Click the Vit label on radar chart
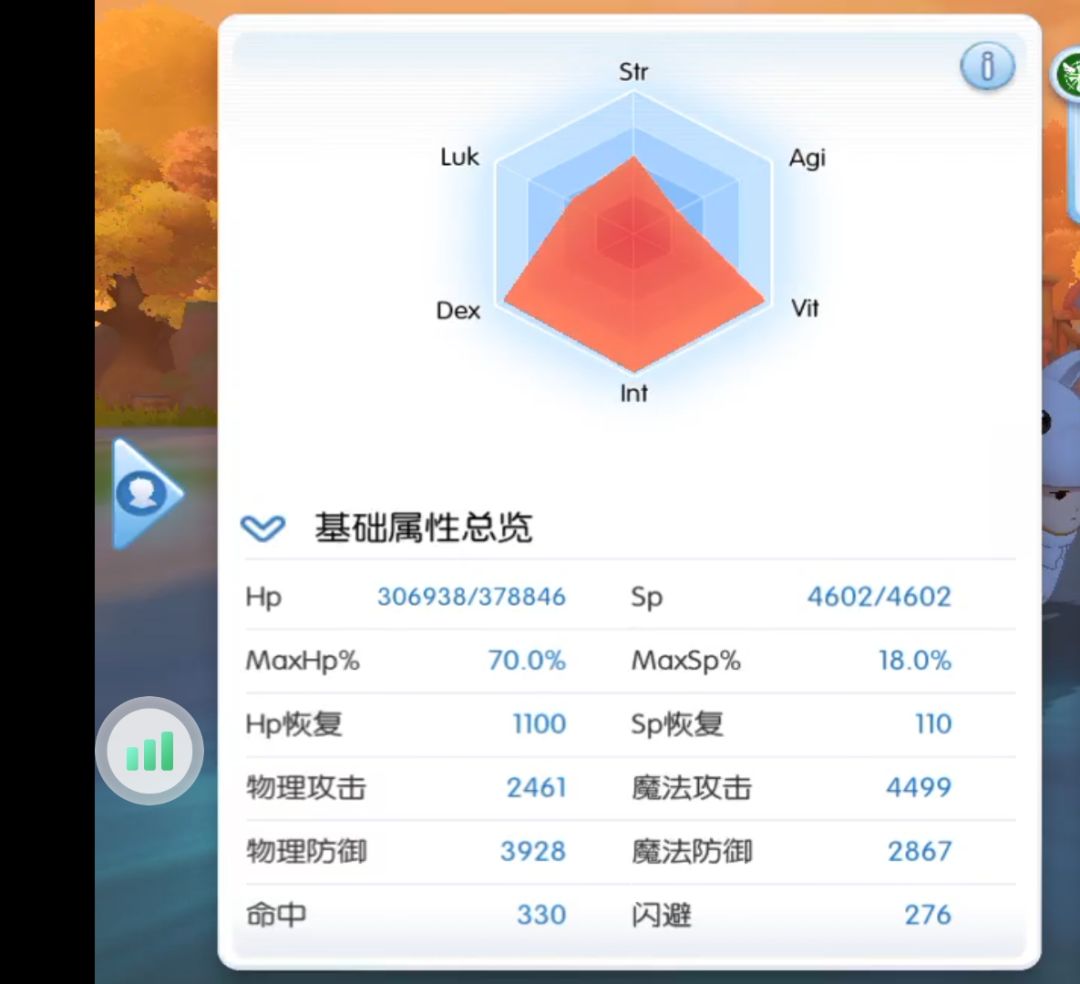Screen dimensions: 1080x984 click(x=805, y=308)
